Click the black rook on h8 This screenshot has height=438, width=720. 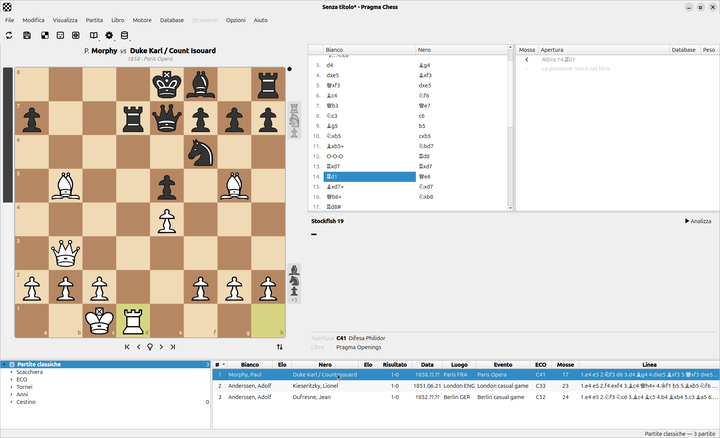click(x=268, y=85)
